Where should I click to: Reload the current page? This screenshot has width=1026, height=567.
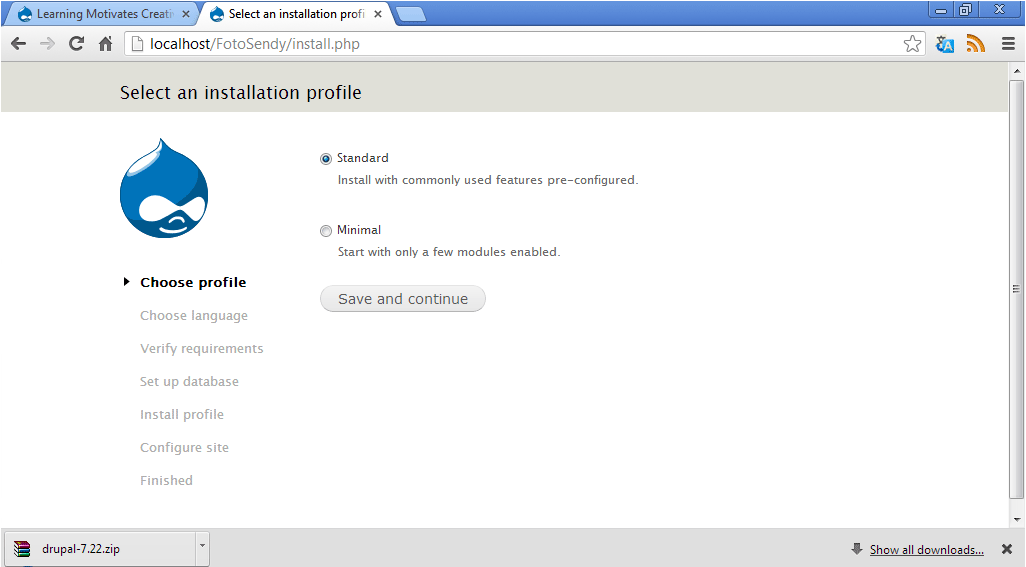click(x=77, y=44)
